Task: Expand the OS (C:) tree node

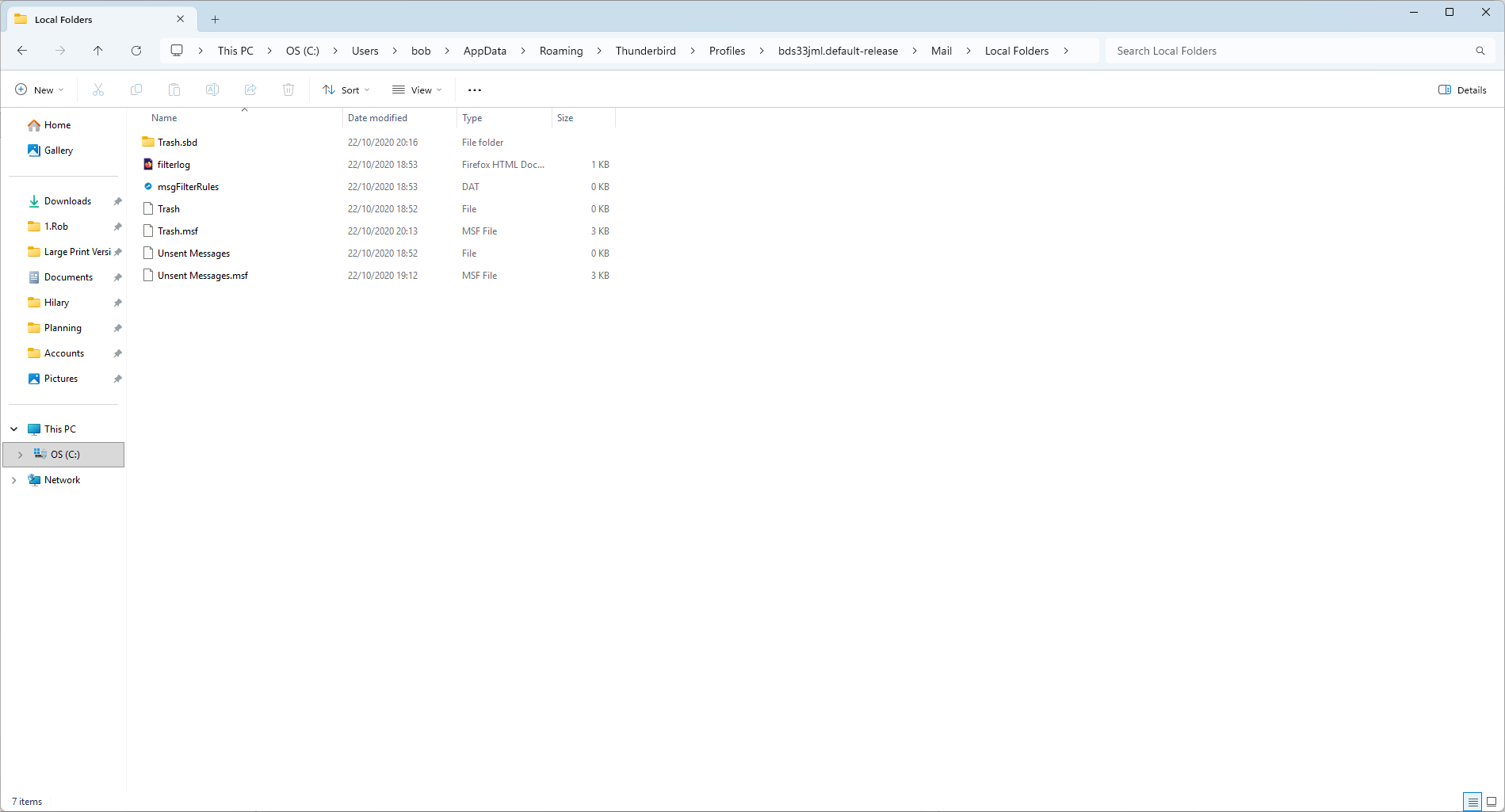Action: [x=20, y=455]
